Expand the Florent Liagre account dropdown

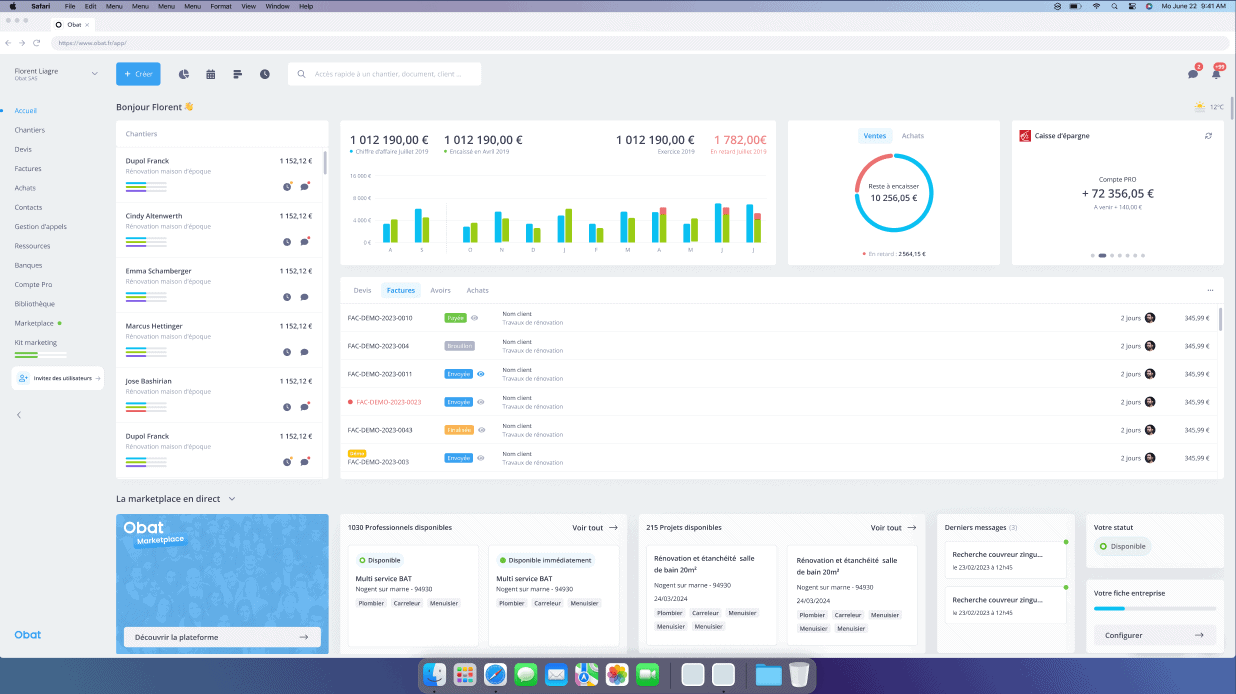95,73
